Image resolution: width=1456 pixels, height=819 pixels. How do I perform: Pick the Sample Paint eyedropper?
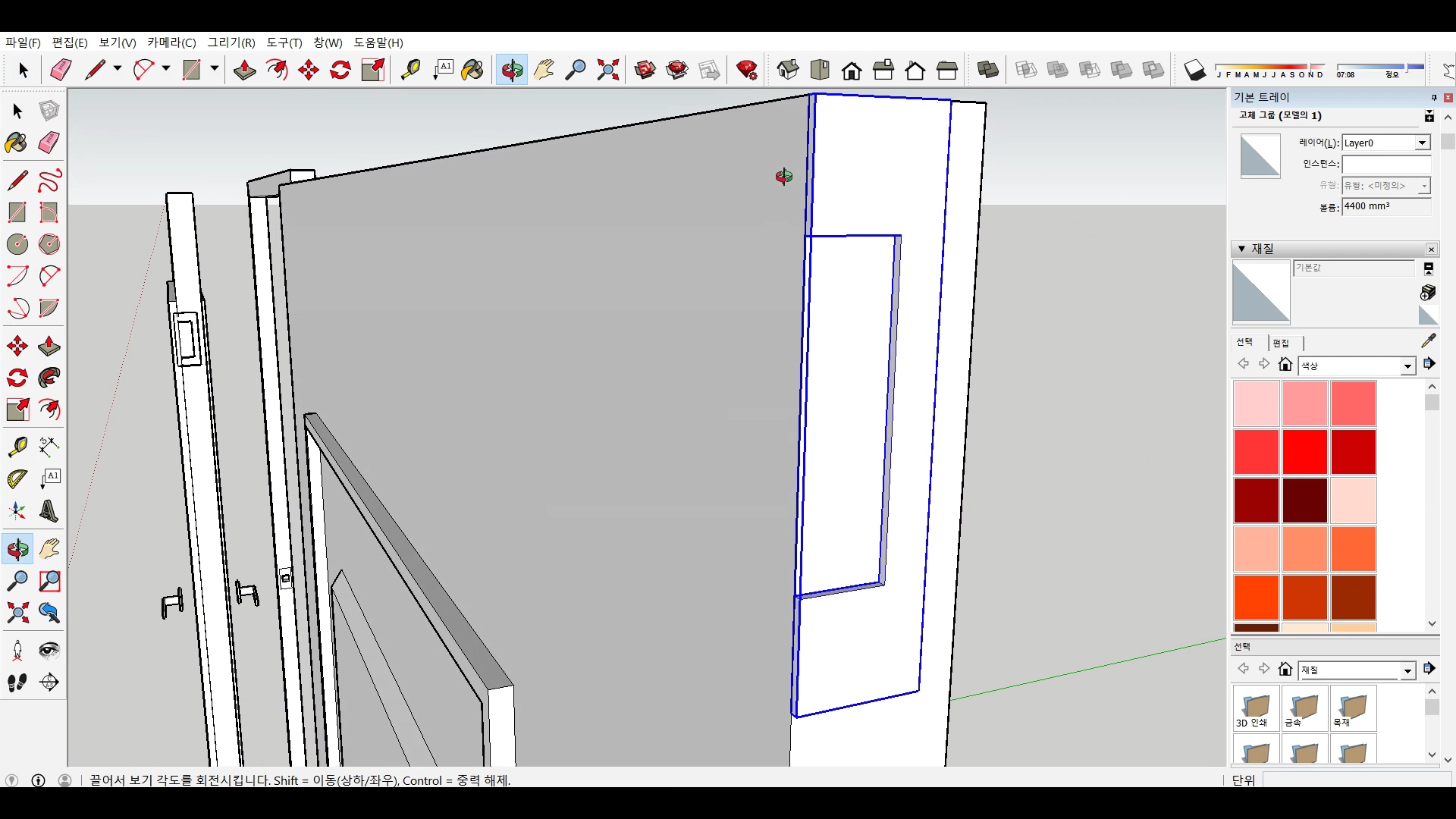(x=1428, y=340)
